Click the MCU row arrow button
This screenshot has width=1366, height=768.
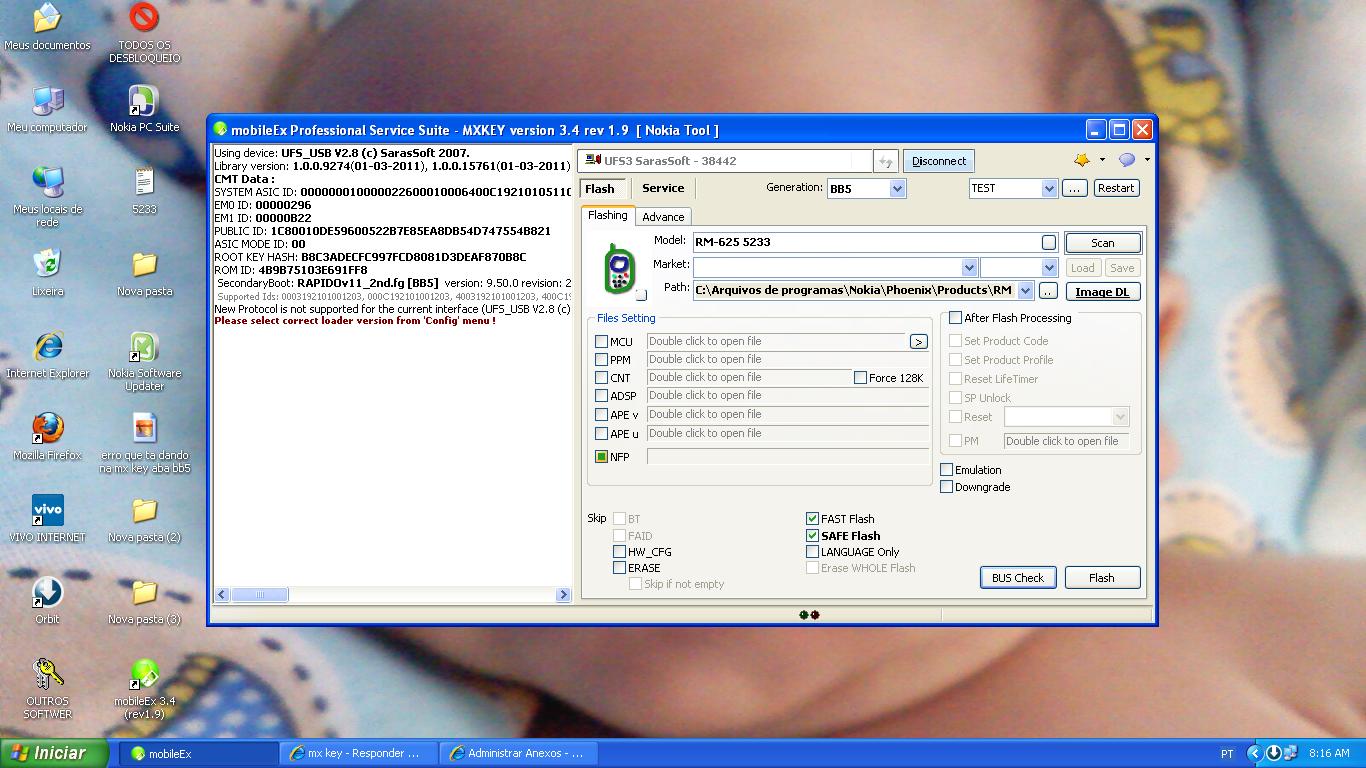tap(918, 342)
